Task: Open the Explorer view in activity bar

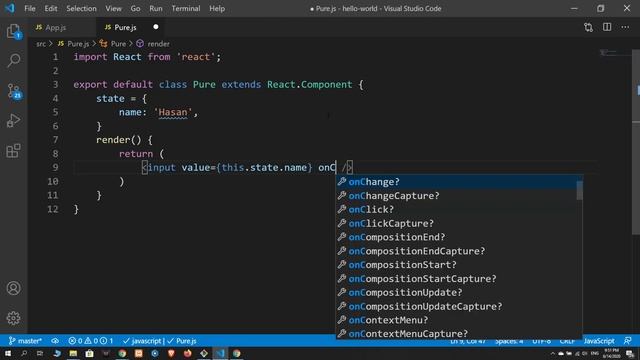Action: [13, 31]
